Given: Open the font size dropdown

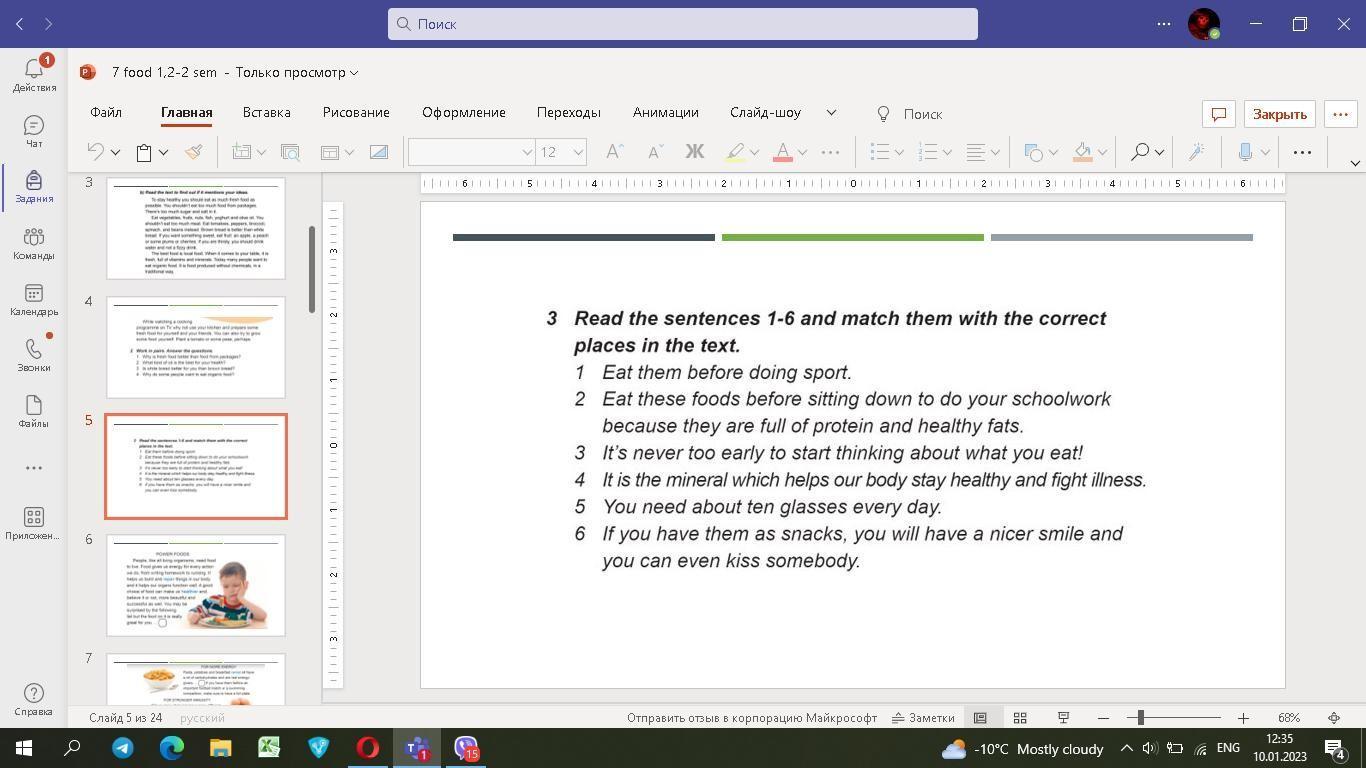Looking at the screenshot, I should point(578,152).
